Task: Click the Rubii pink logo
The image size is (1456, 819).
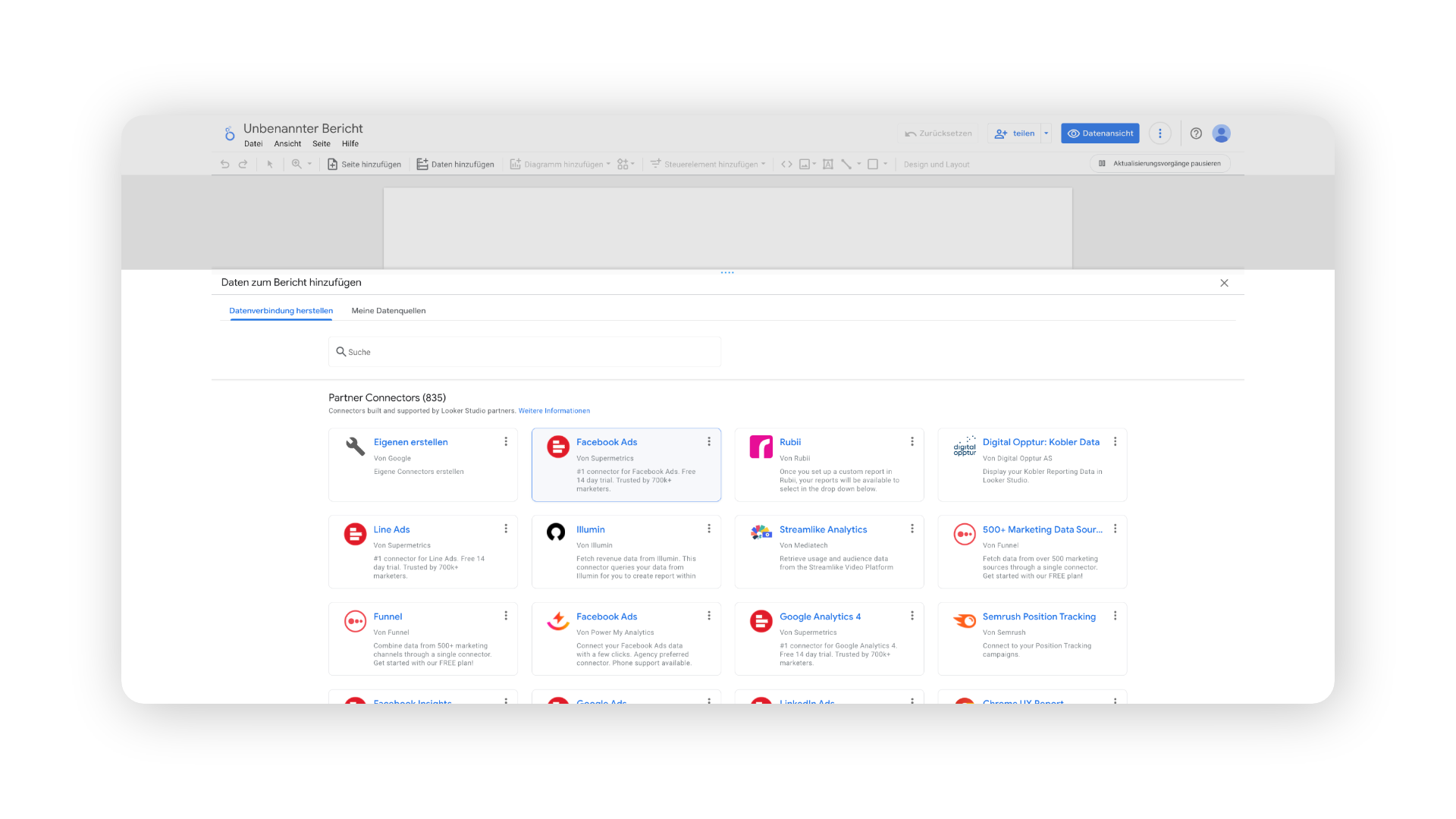Action: 761,447
